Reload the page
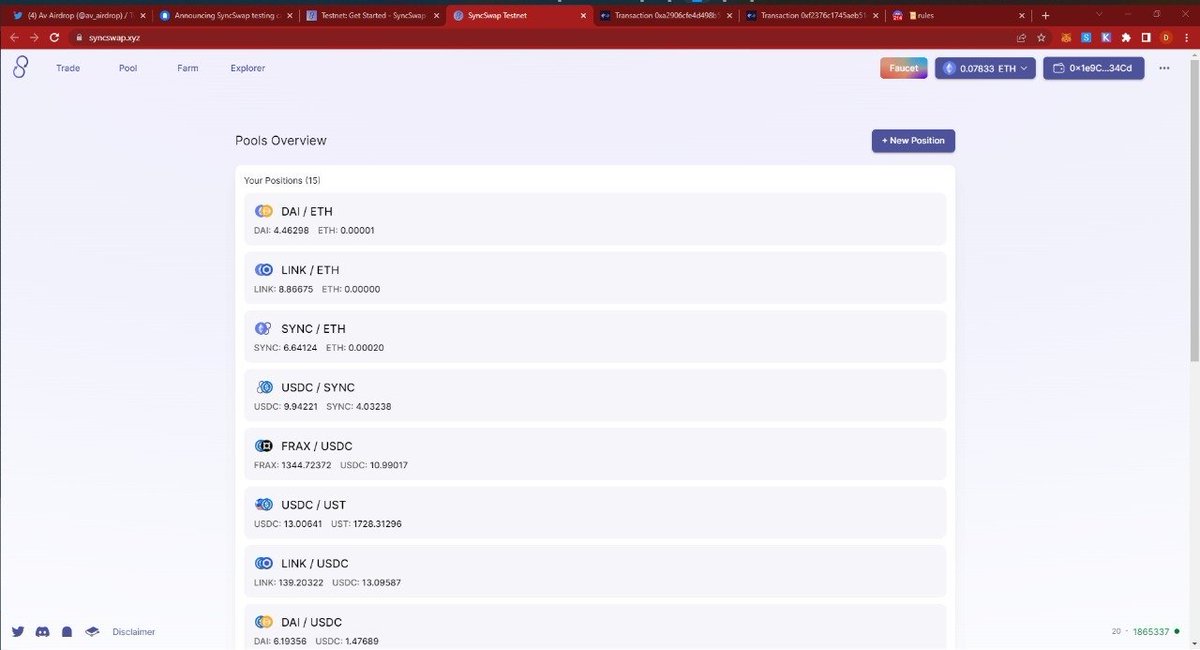The height and width of the screenshot is (650, 1200). (x=54, y=37)
